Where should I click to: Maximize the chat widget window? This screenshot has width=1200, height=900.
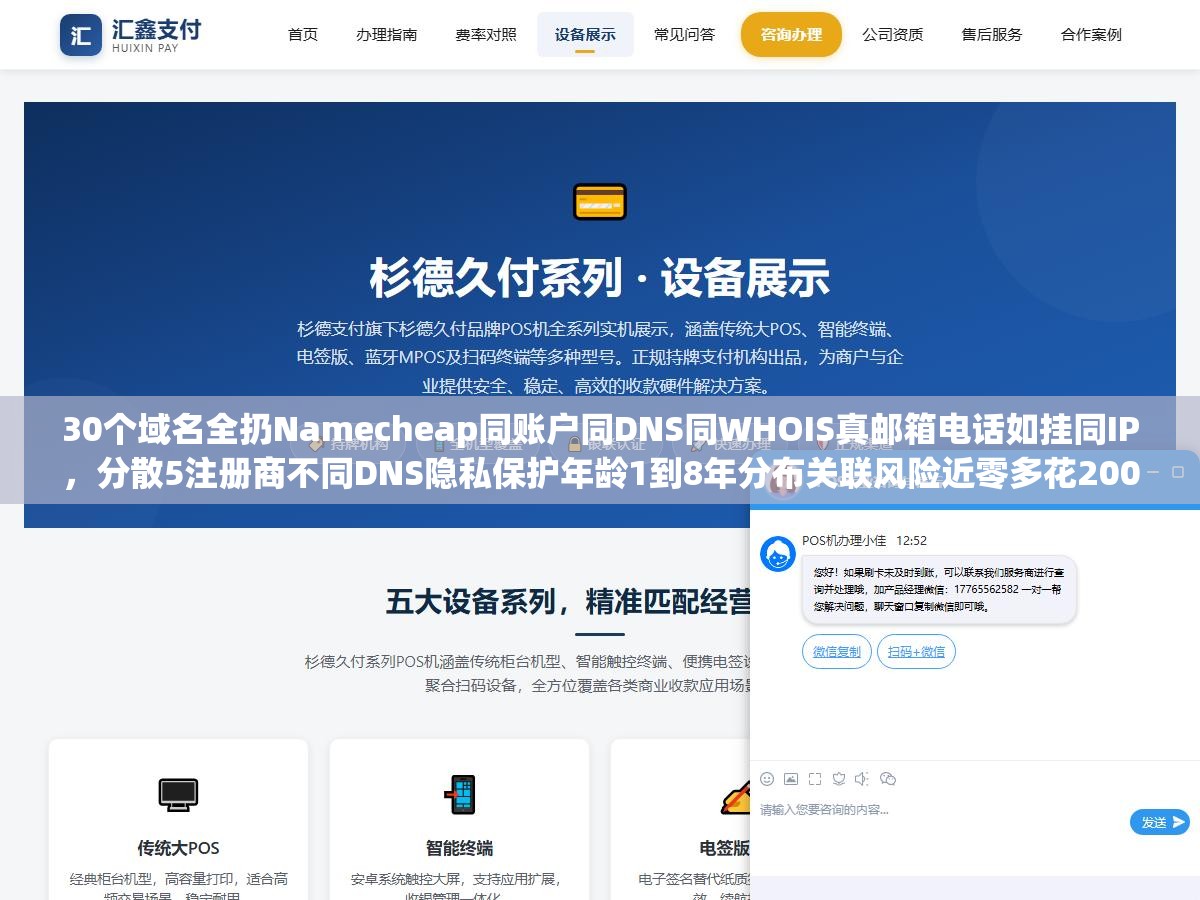(1179, 471)
